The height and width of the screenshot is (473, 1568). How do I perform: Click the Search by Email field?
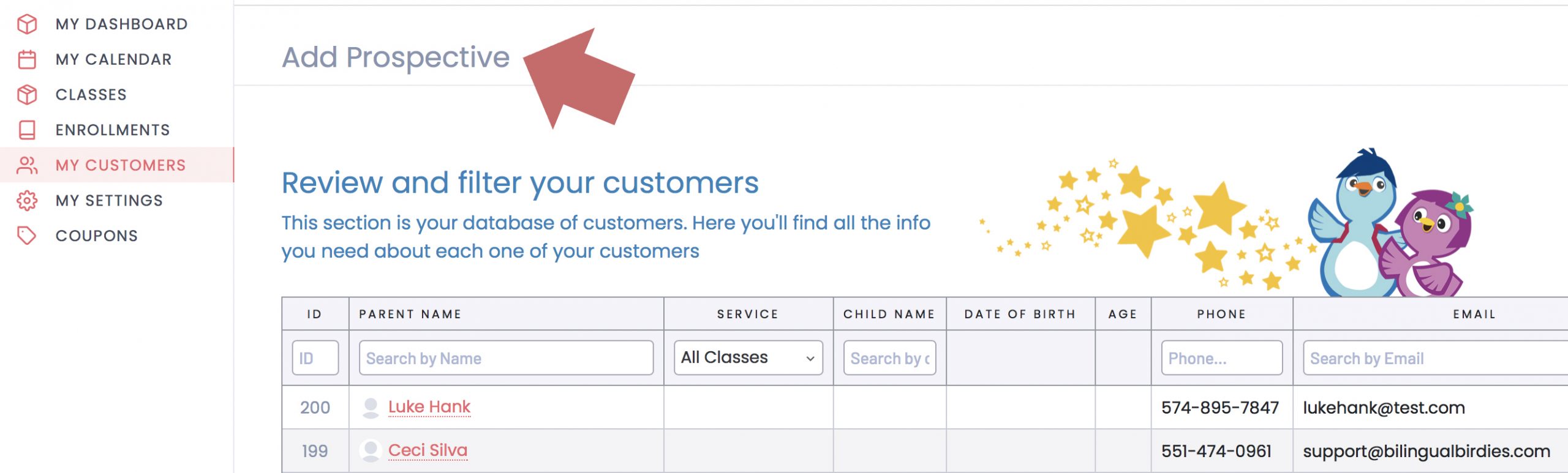pos(1435,358)
